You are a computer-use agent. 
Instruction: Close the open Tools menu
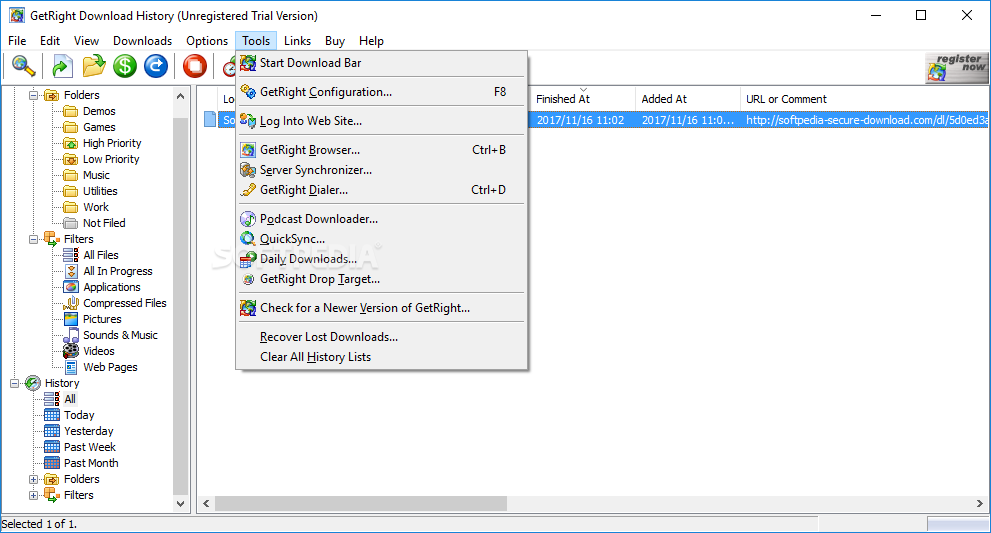point(256,41)
